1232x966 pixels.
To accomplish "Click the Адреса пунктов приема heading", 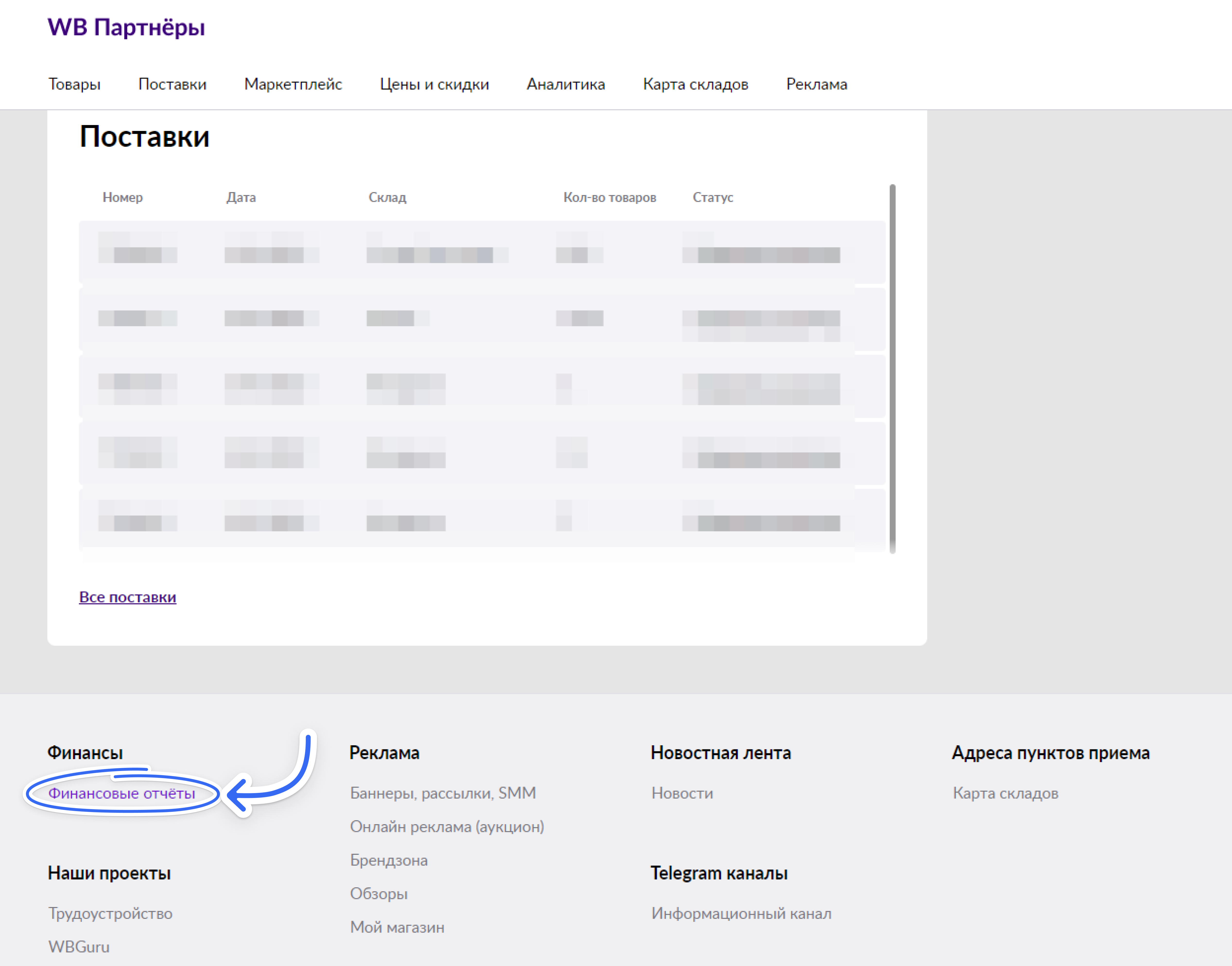I will [1051, 753].
